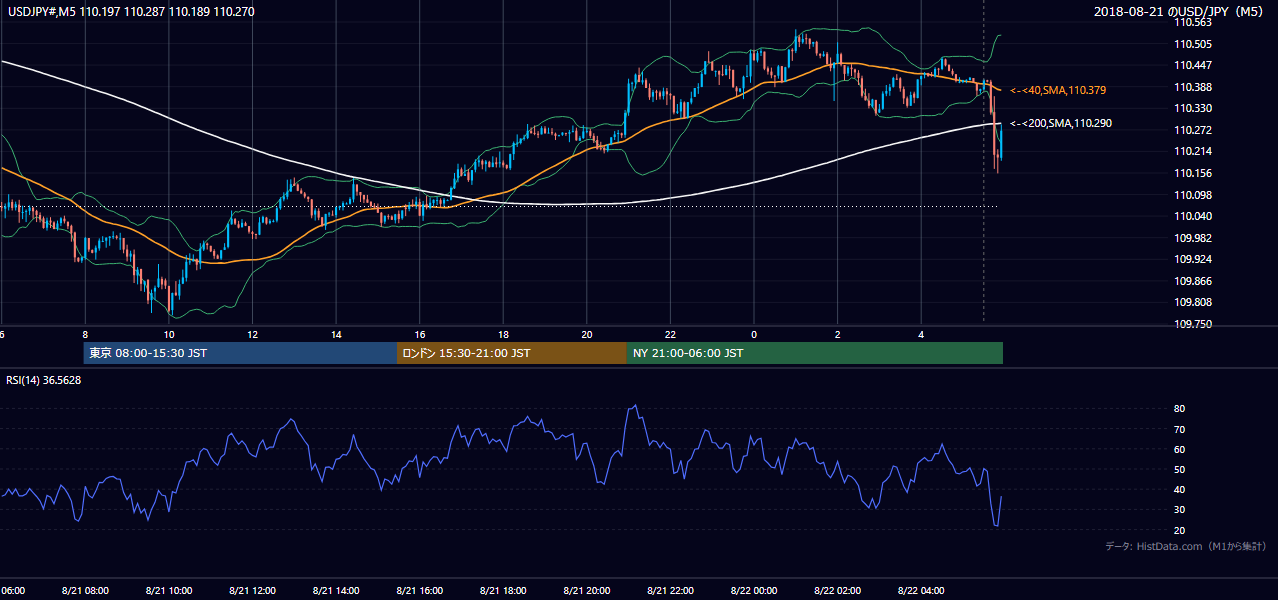The width and height of the screenshot is (1278, 600).
Task: Click the 8/21 12:00 bottom time label
Action: pos(253,591)
